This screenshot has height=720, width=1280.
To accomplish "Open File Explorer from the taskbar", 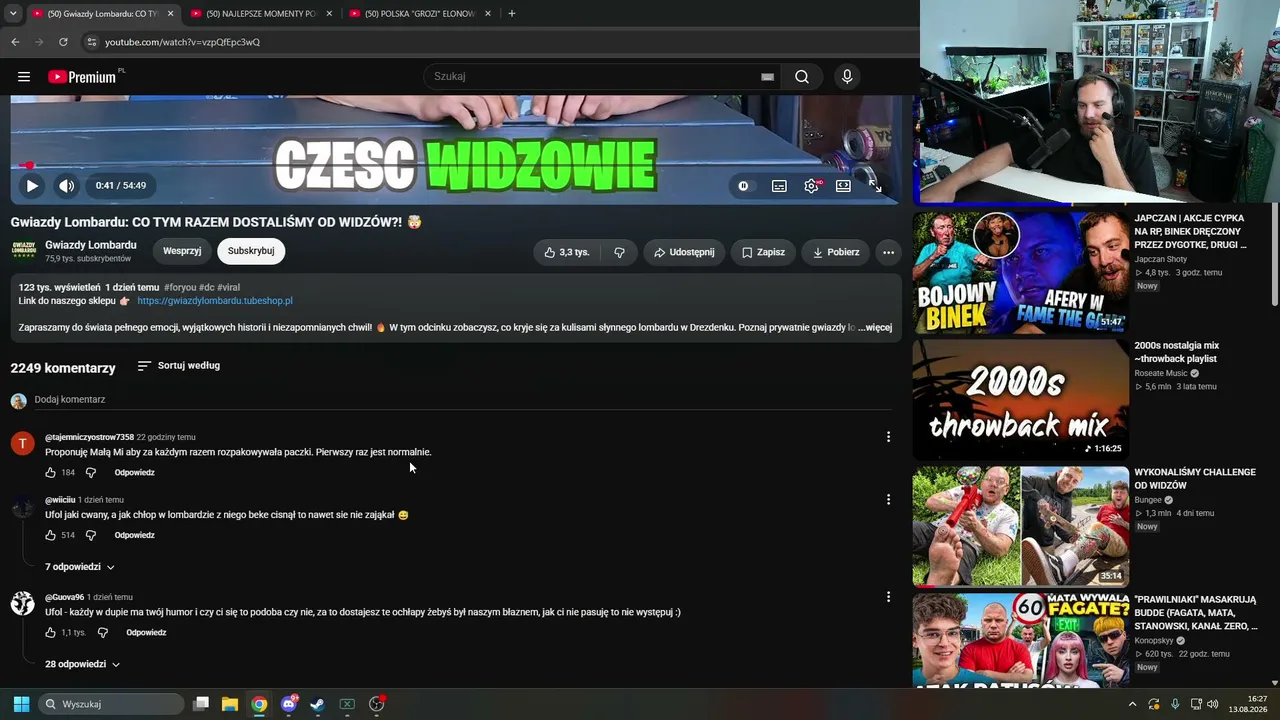I will (230, 704).
